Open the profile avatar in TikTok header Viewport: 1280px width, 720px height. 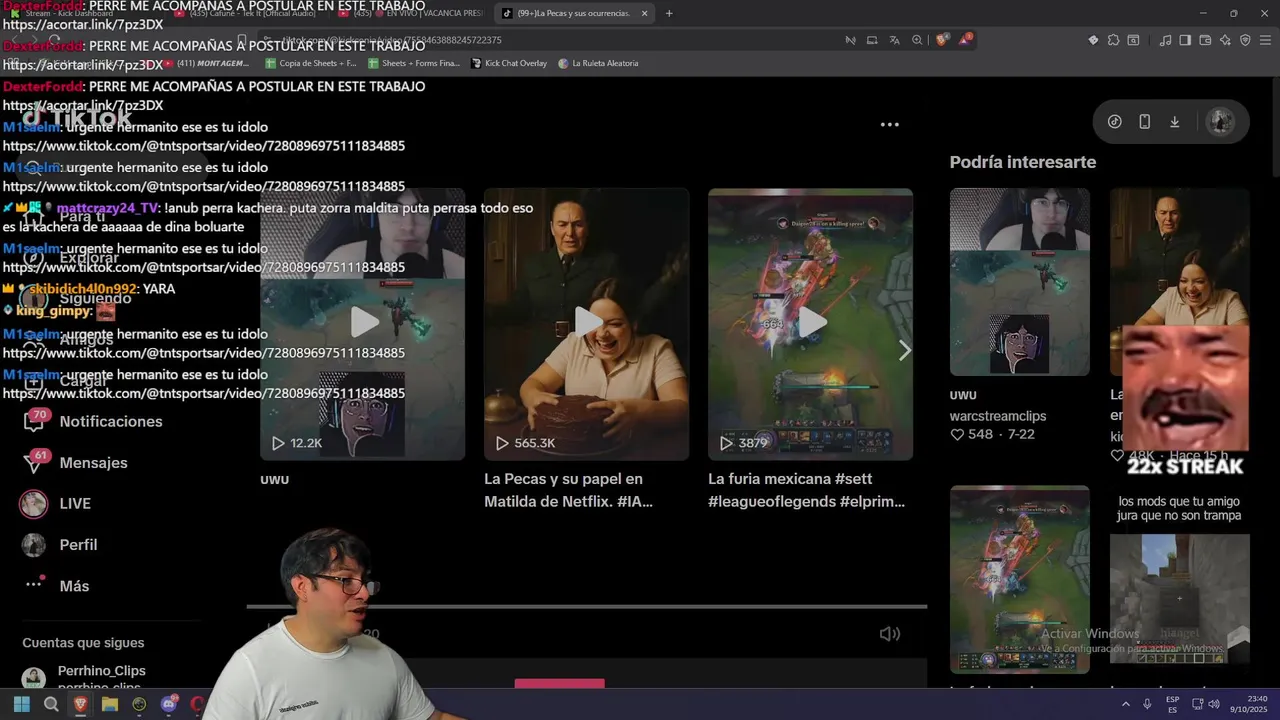coord(1220,122)
